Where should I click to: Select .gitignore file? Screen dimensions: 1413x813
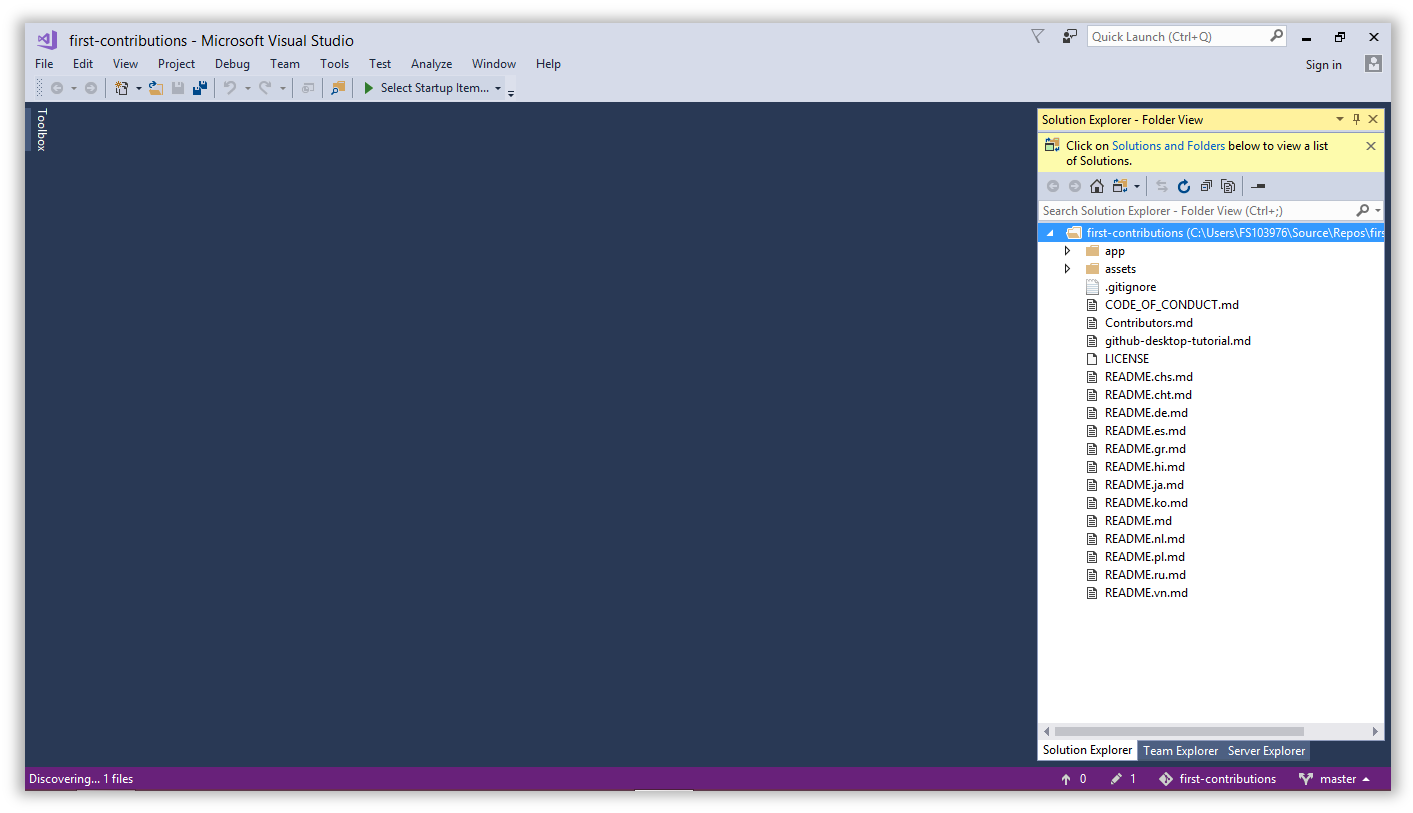1130,287
